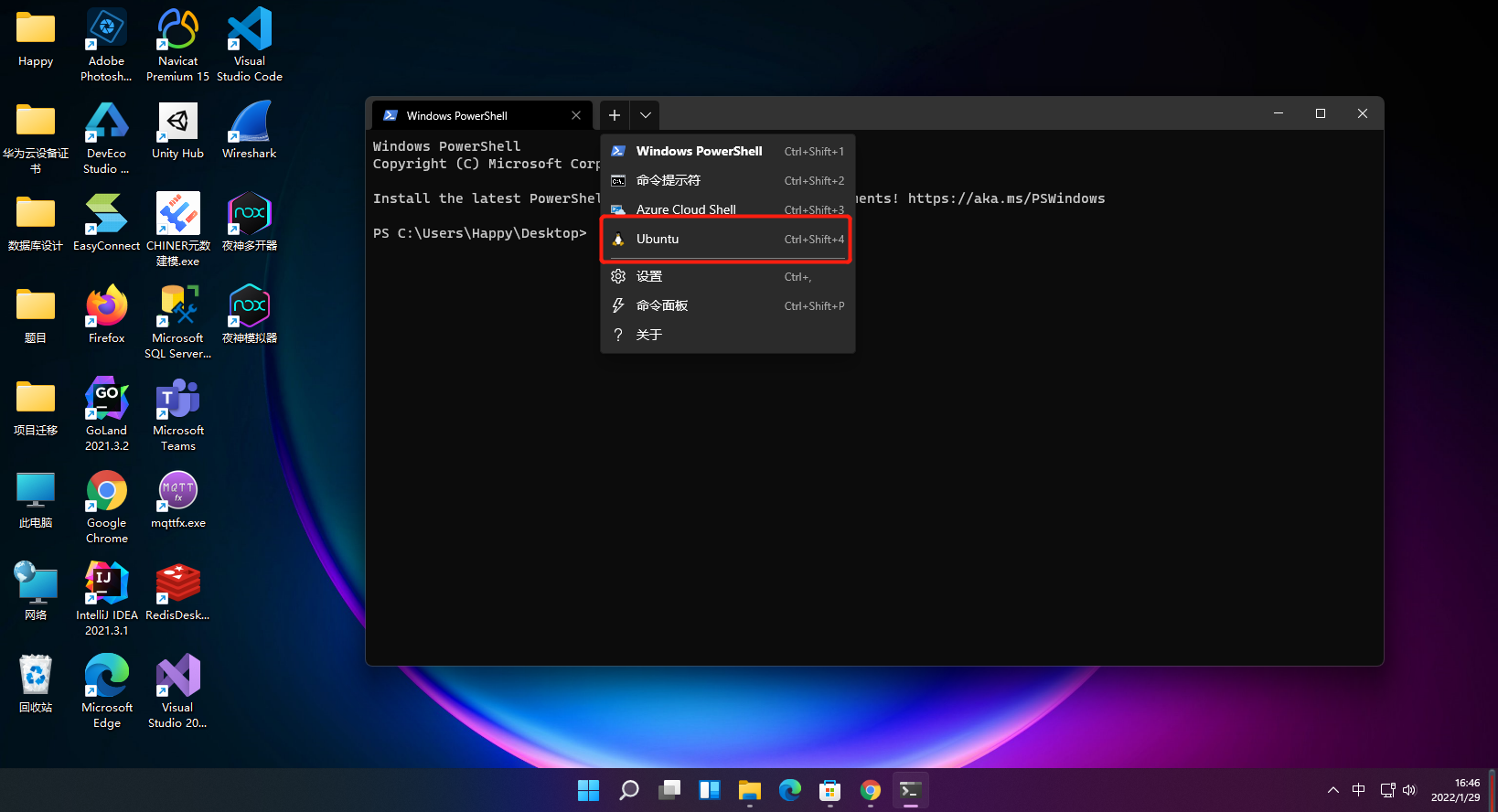The width and height of the screenshot is (1498, 812).
Task: Show hidden system tray icons
Action: [1333, 790]
